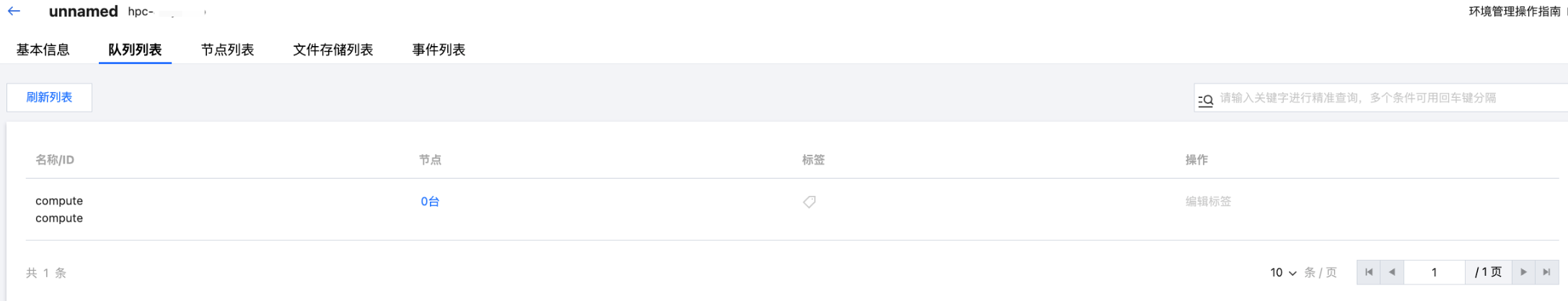Select the 队列列表 tab
Screen dimensions: 1568x301
(x=135, y=50)
